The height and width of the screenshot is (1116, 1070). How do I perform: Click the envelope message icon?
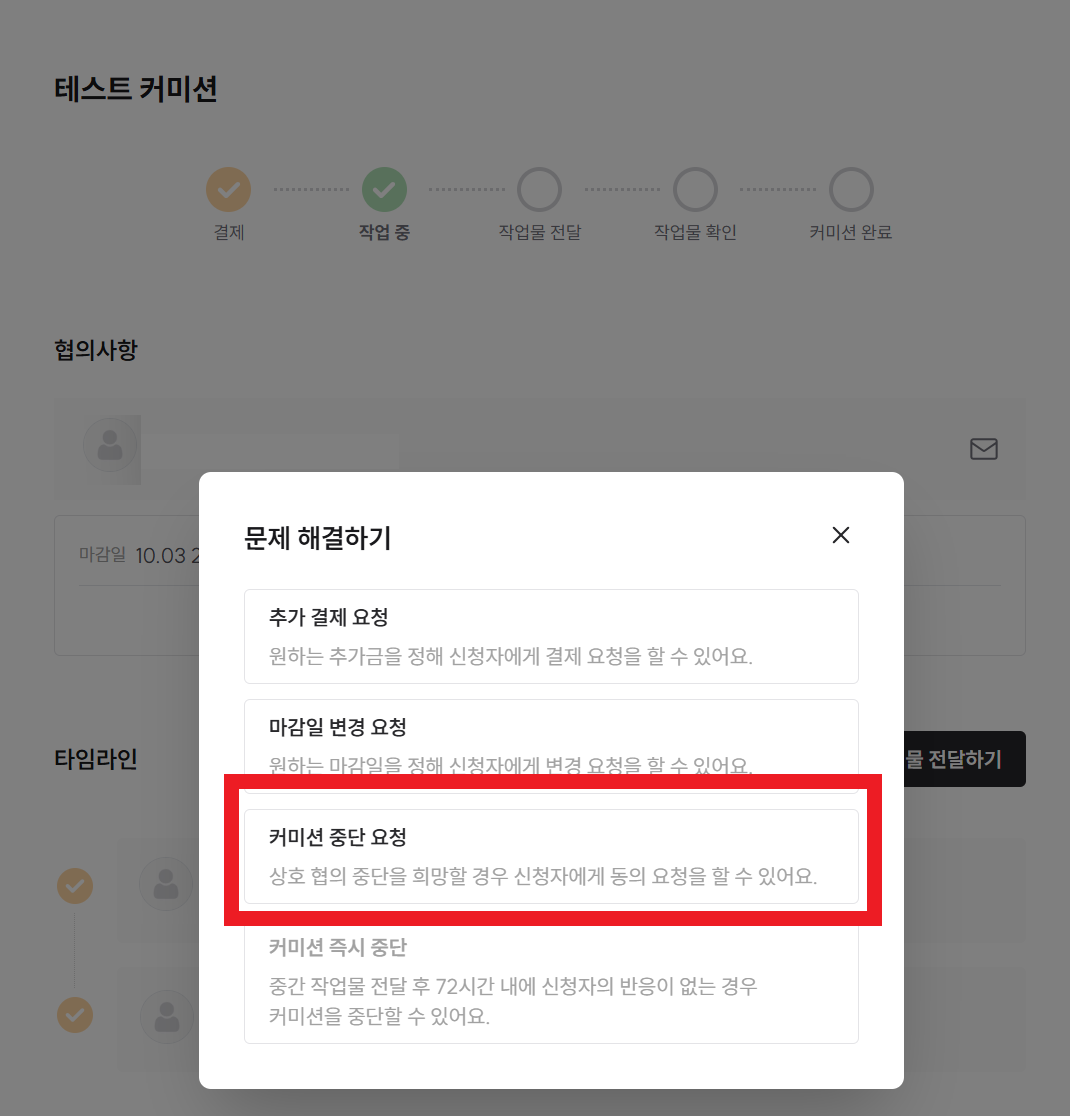pos(984,450)
